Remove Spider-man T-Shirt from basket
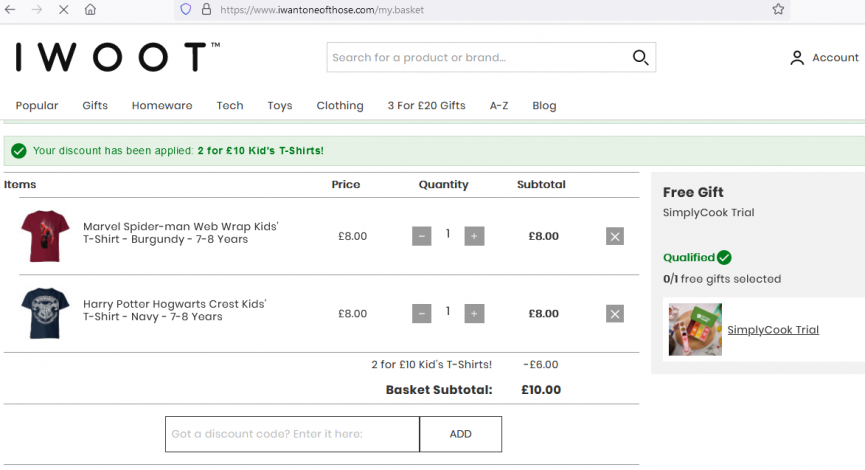Viewport: 865px width, 470px height. coord(615,236)
